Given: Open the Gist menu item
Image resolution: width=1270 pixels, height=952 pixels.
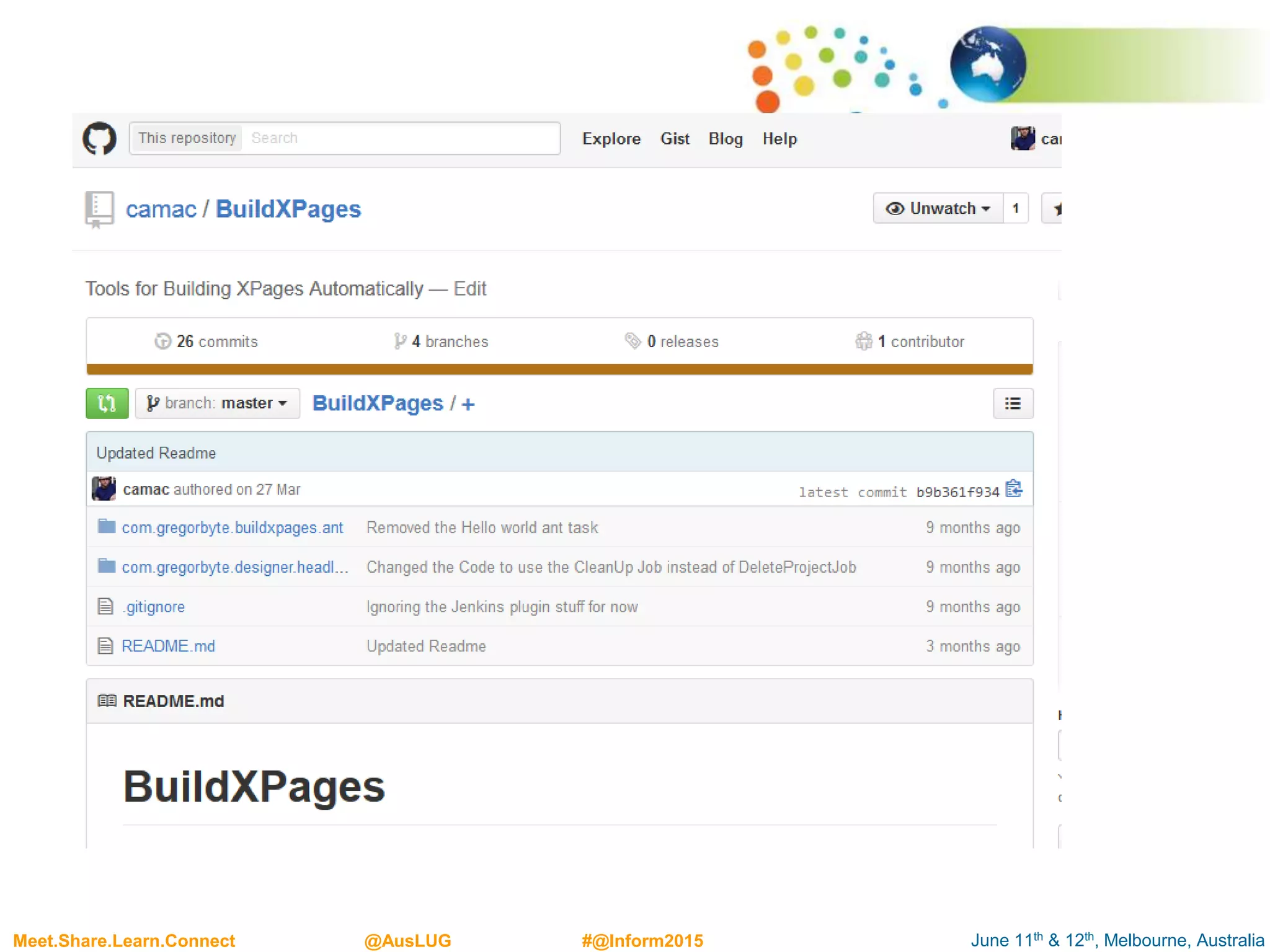Looking at the screenshot, I should (674, 139).
